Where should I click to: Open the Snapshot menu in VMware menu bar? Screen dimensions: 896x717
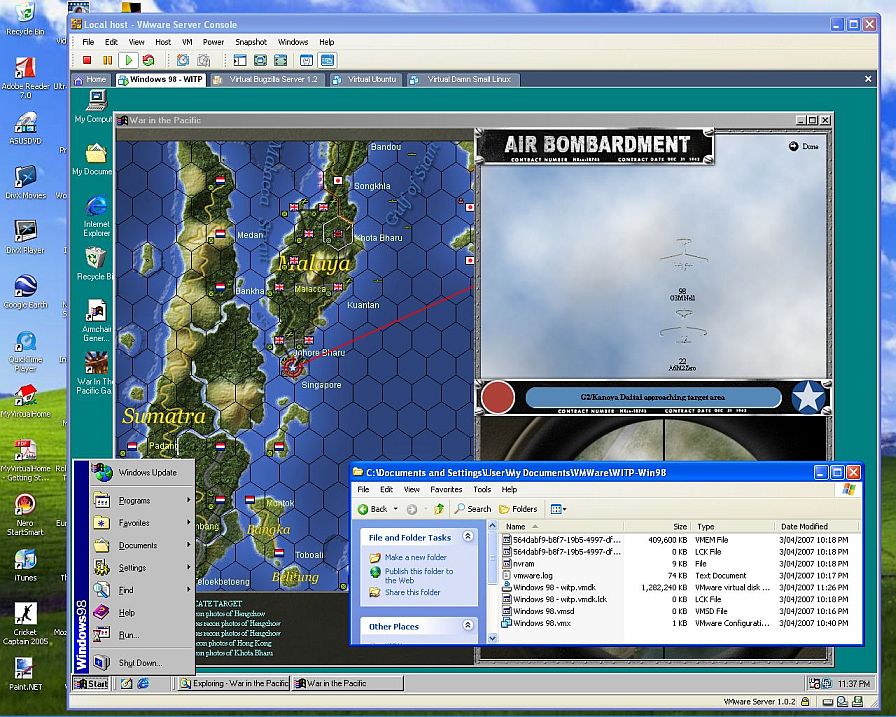pyautogui.click(x=251, y=42)
